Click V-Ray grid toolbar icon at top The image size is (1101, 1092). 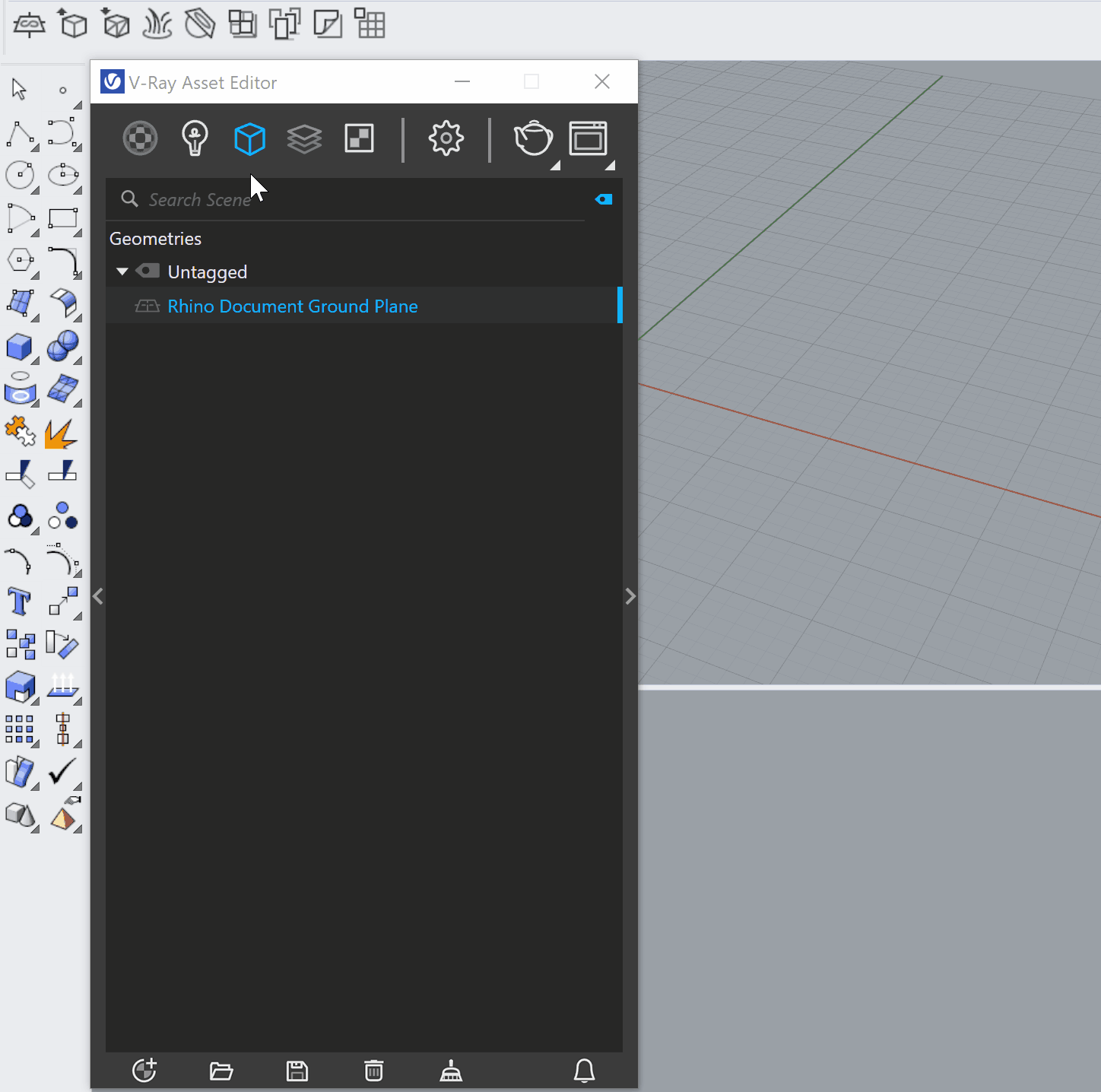point(370,24)
